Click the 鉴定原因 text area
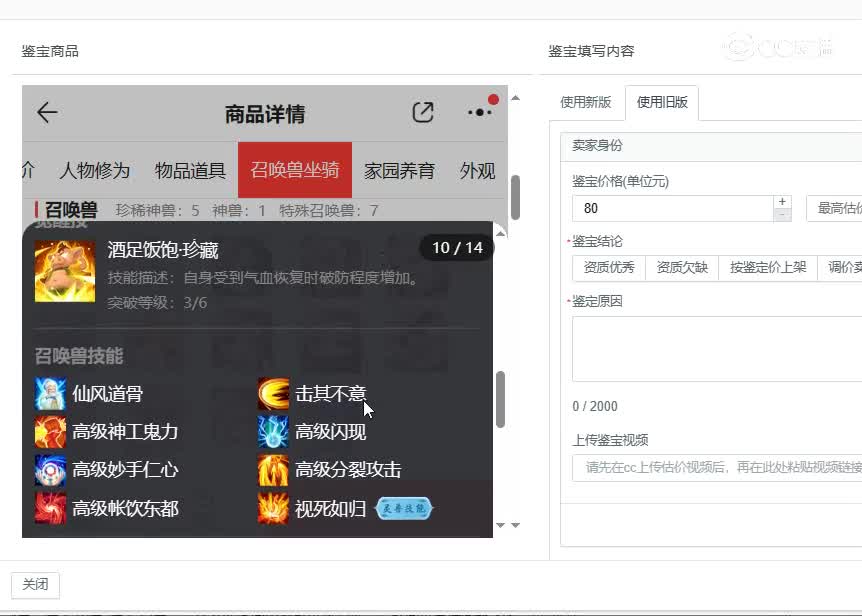 tap(717, 348)
